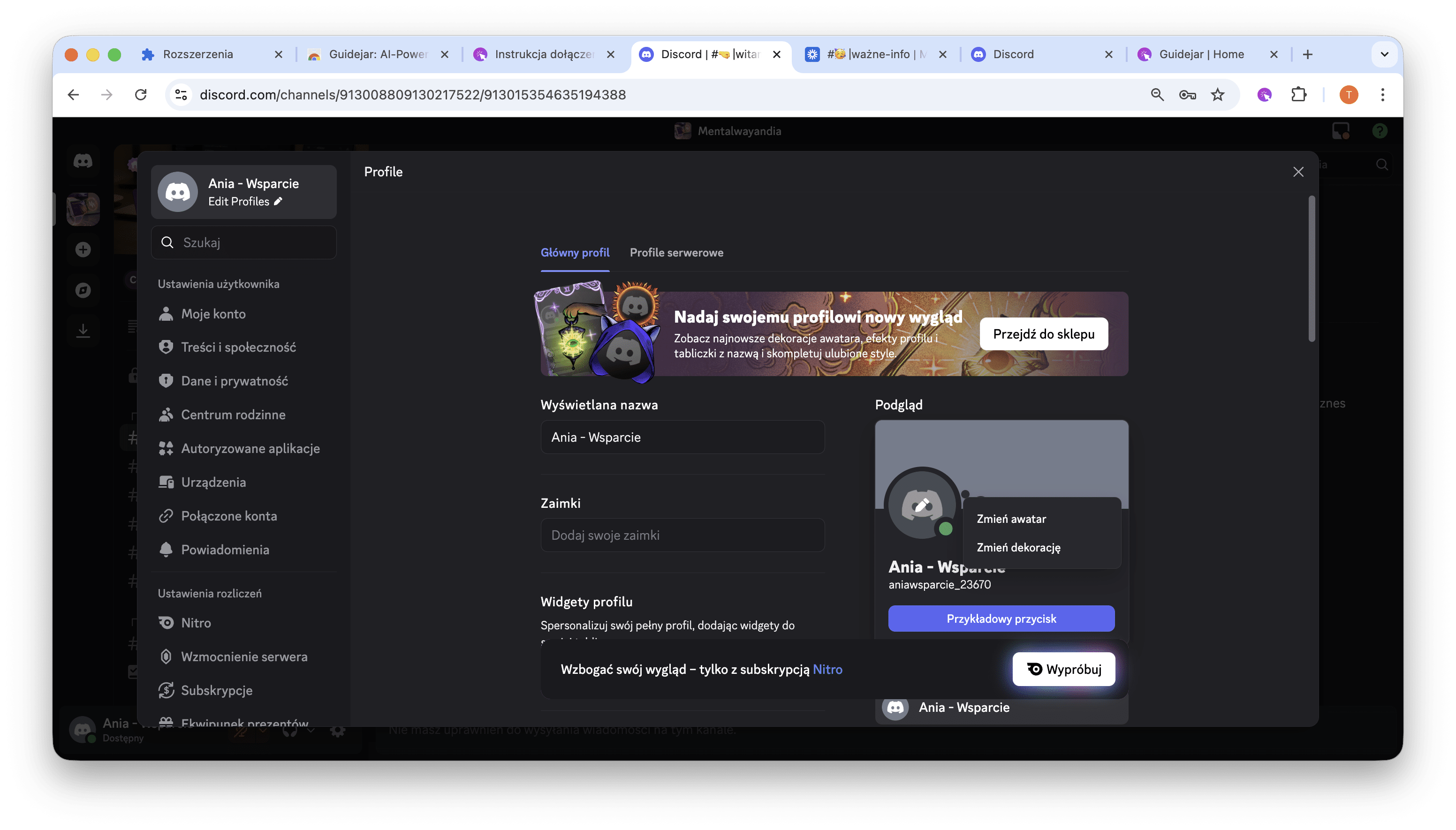Click the browser address bar URL
The width and height of the screenshot is (1456, 830).
tap(413, 95)
